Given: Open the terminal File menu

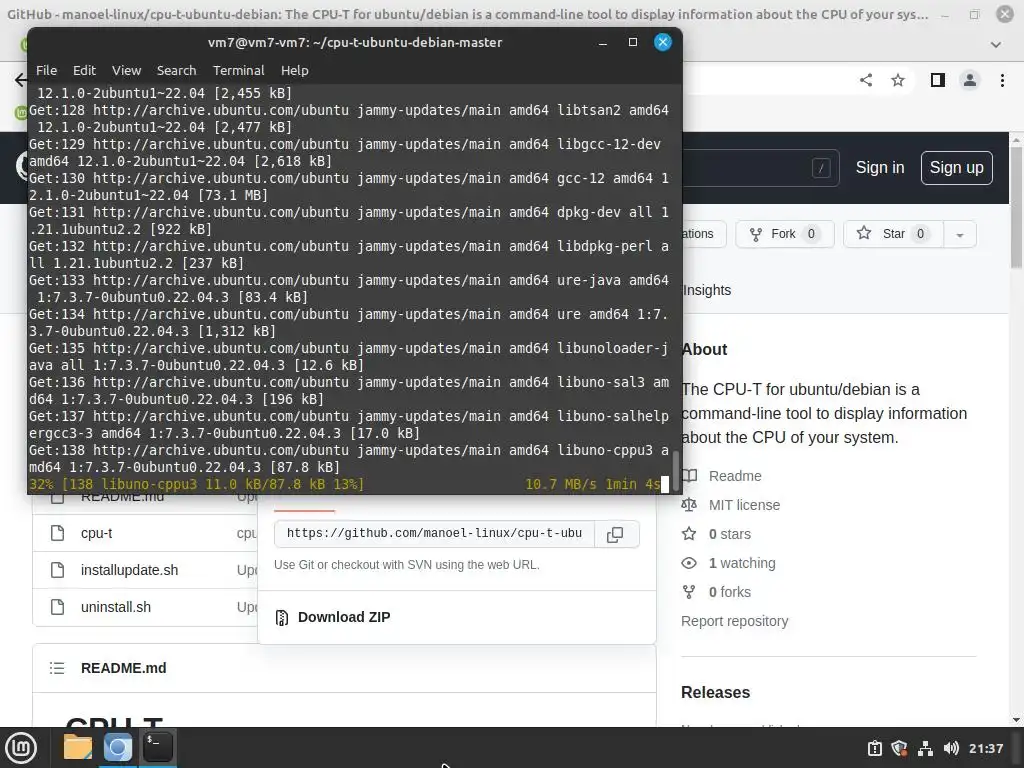Looking at the screenshot, I should (46, 71).
